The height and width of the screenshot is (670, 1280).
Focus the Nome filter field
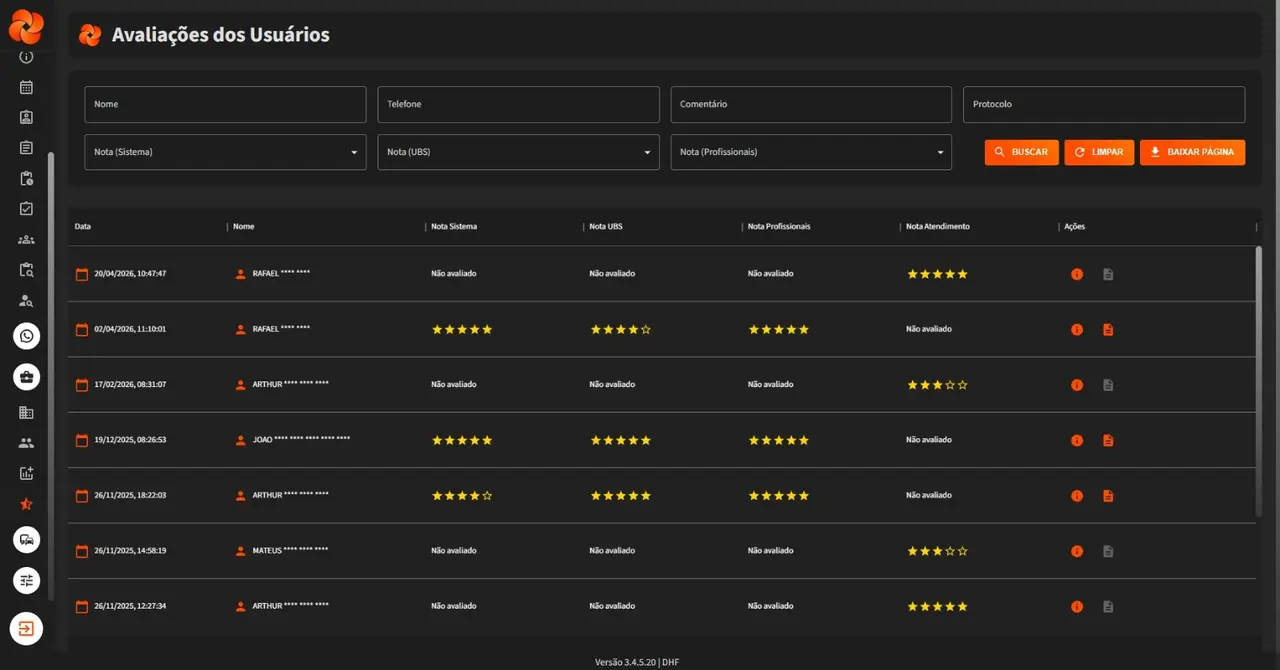click(225, 104)
